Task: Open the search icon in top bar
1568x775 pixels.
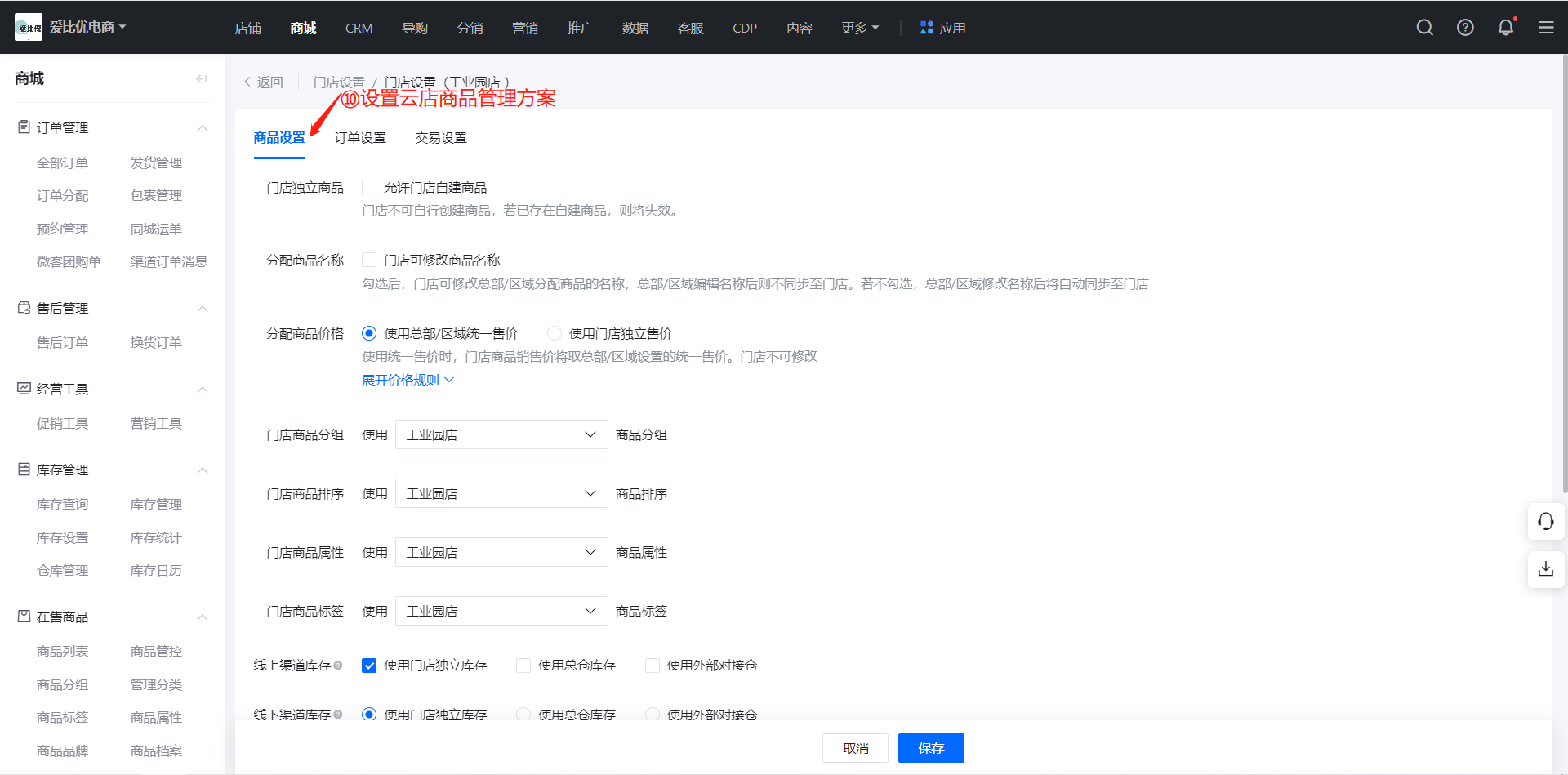Action: (1425, 28)
